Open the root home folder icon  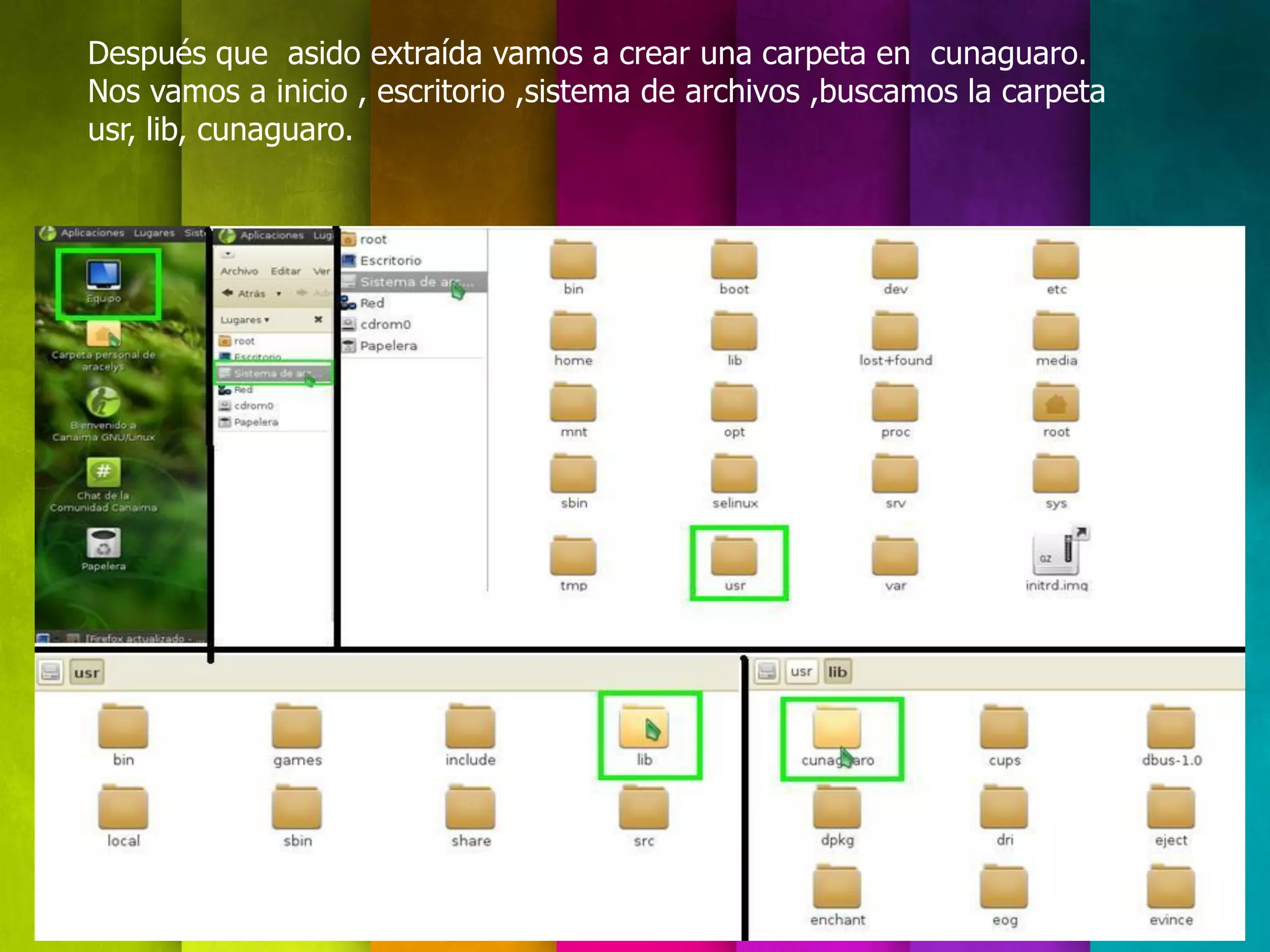pyautogui.click(x=1056, y=410)
